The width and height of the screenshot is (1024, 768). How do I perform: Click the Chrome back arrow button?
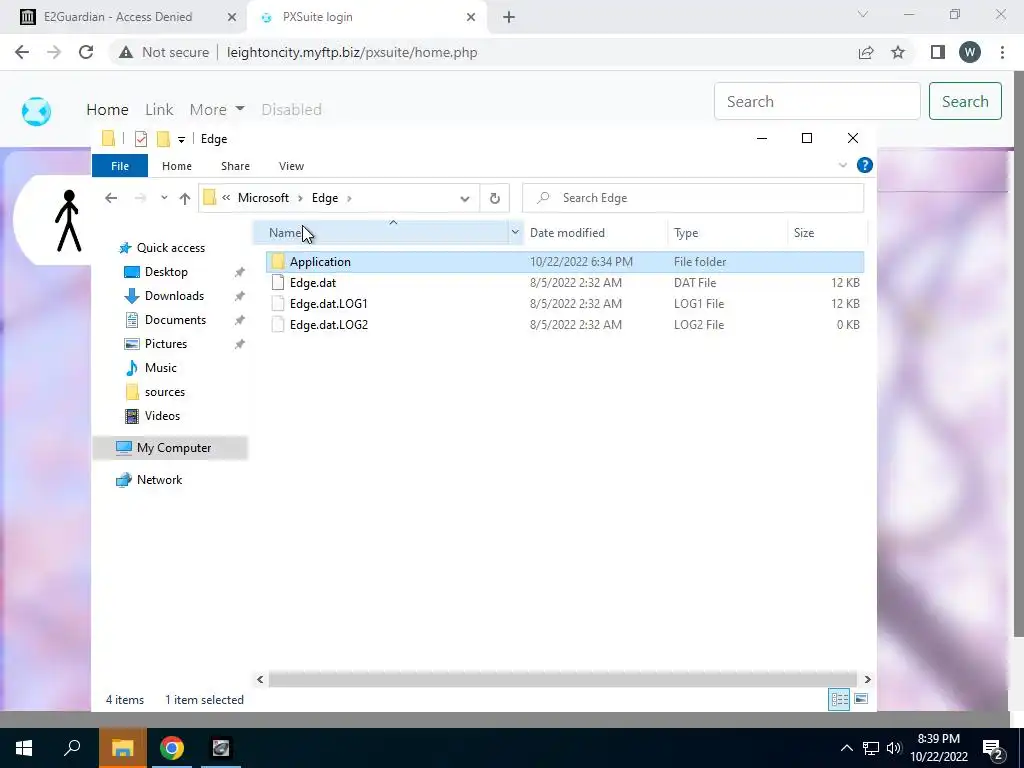(x=22, y=52)
